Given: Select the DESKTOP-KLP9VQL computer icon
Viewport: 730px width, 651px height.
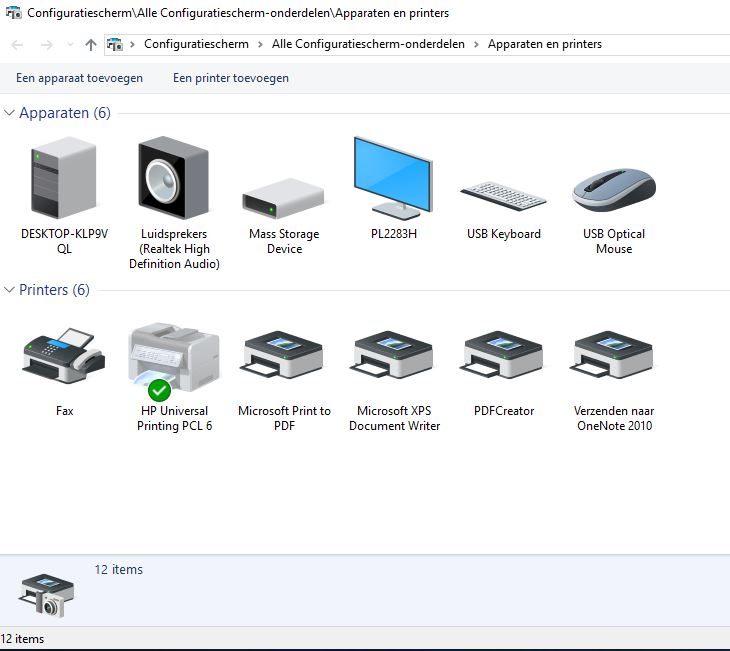Looking at the screenshot, I should 64,177.
